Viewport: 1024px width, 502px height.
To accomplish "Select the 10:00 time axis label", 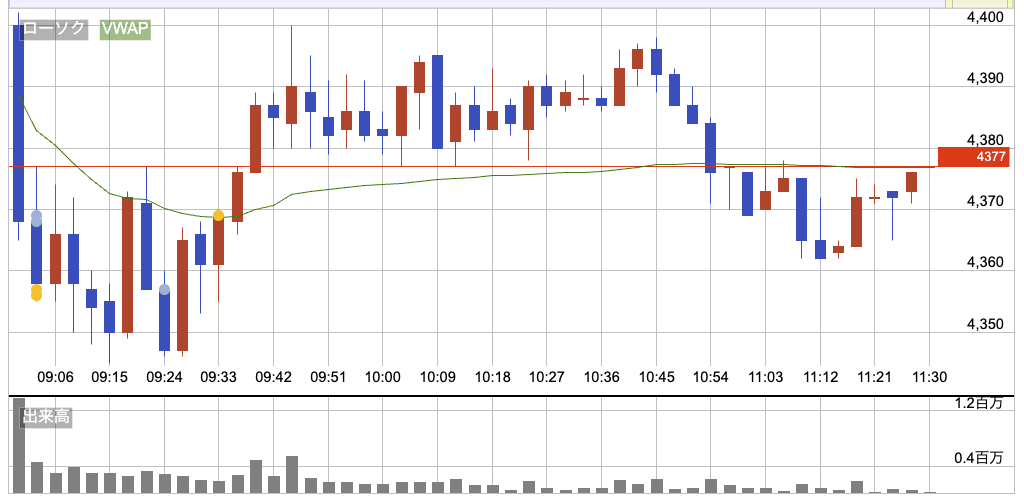I will pos(384,377).
